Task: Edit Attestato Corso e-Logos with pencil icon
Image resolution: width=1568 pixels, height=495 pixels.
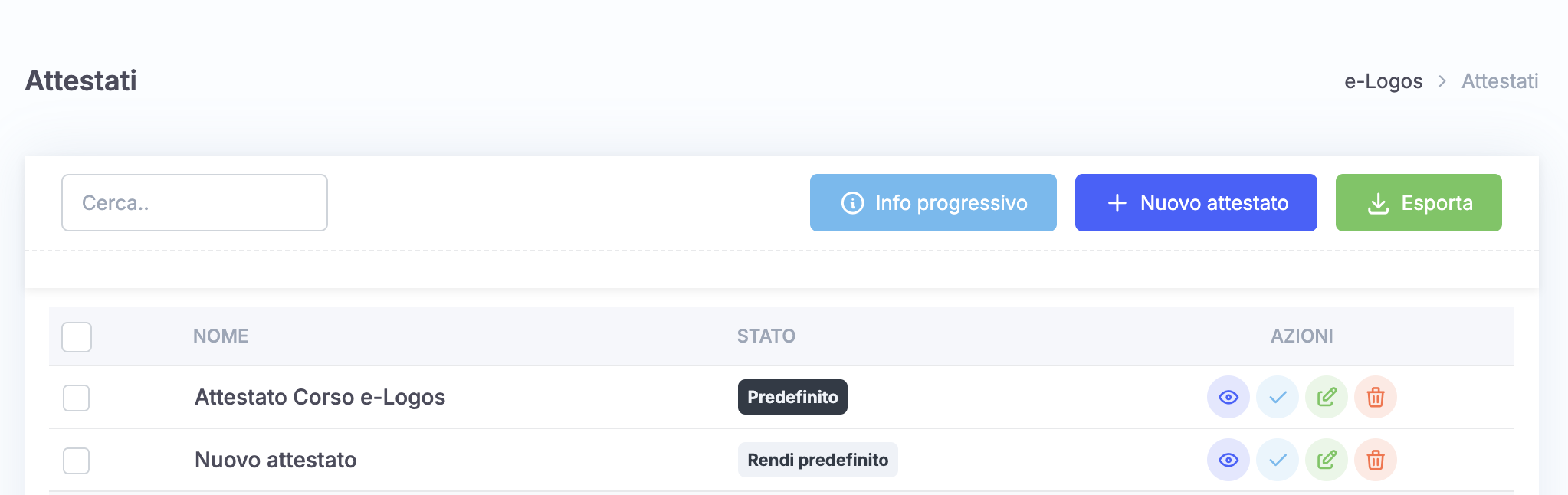Action: [x=1327, y=397]
